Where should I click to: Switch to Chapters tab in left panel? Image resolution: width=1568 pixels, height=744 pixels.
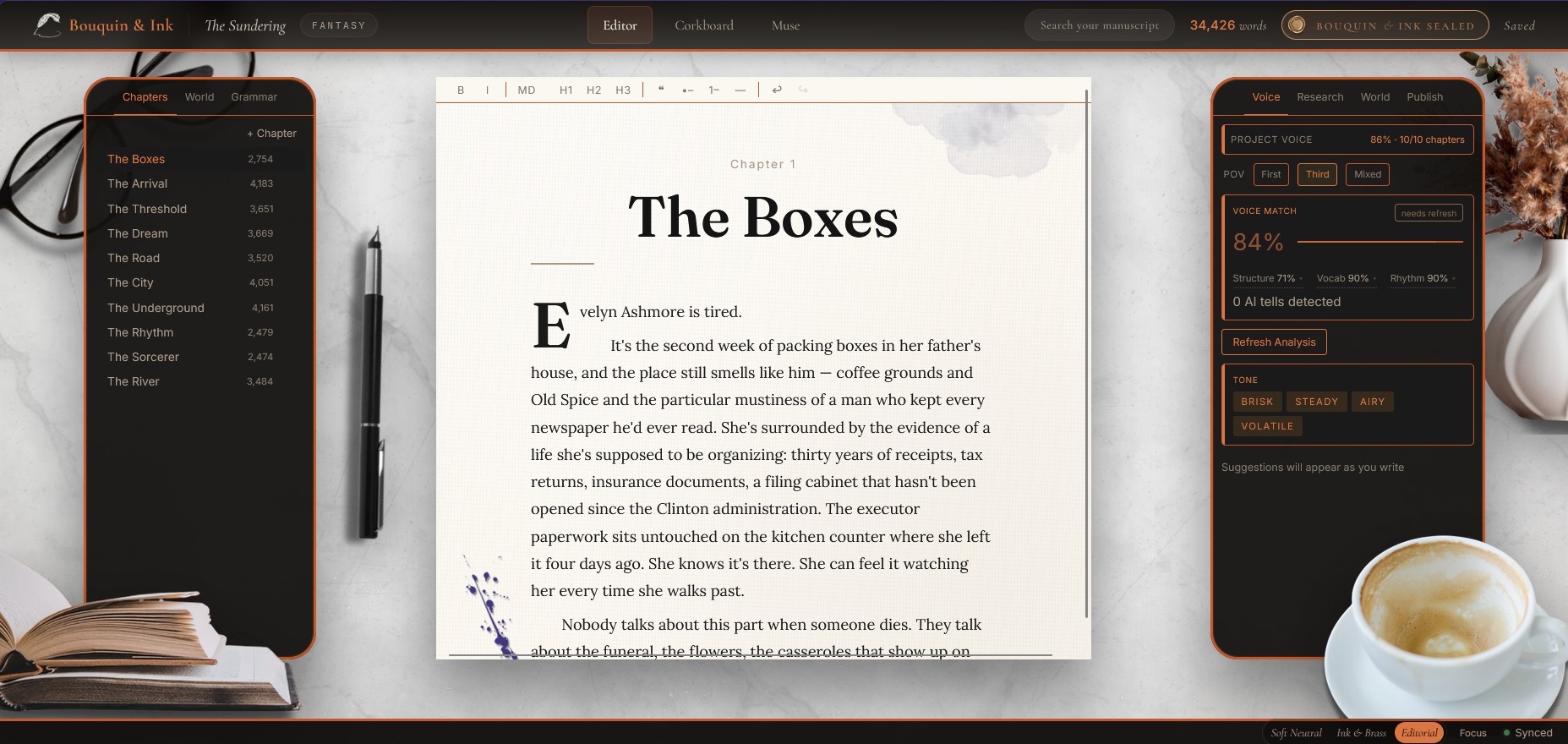pyautogui.click(x=145, y=97)
